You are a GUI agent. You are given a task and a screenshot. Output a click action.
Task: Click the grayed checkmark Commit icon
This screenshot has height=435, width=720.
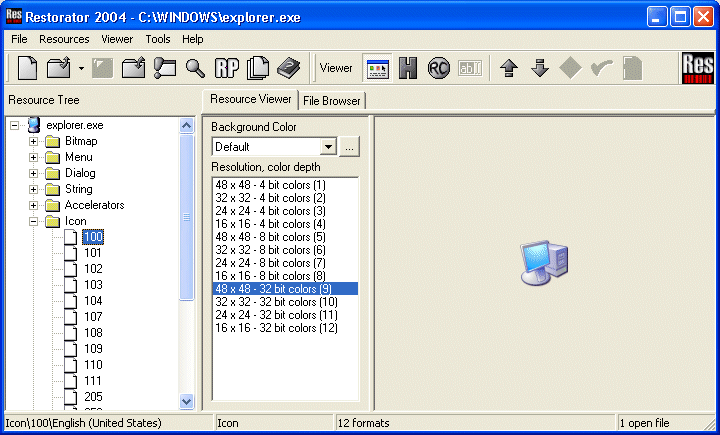(x=602, y=68)
